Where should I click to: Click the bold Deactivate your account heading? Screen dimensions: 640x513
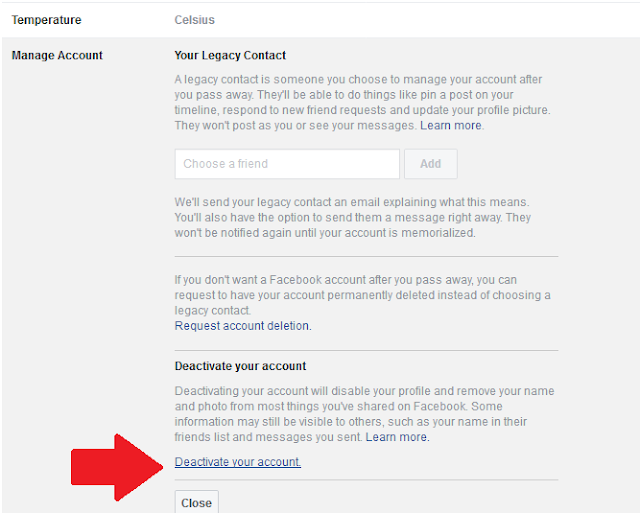[240, 366]
